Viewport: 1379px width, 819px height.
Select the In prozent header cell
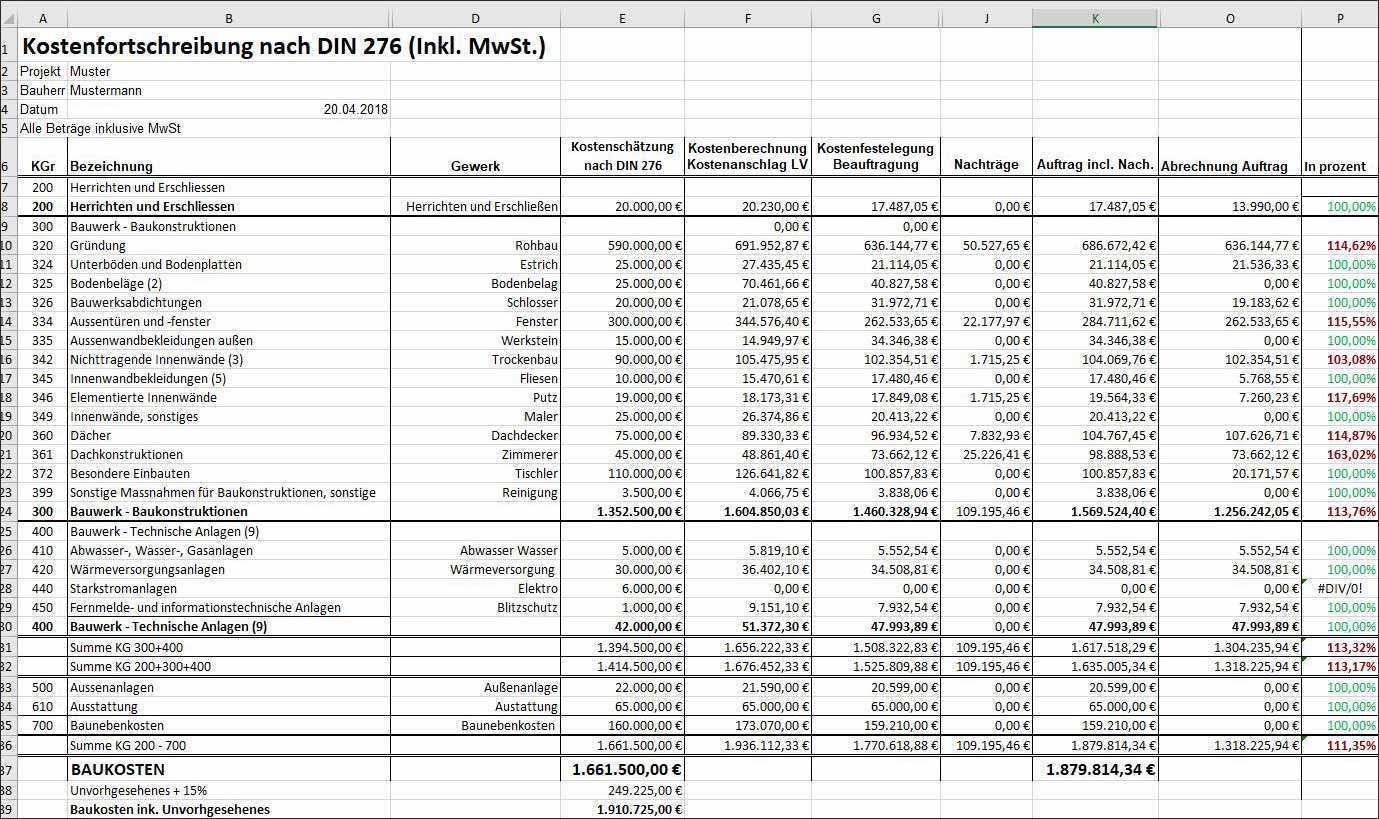(1339, 166)
